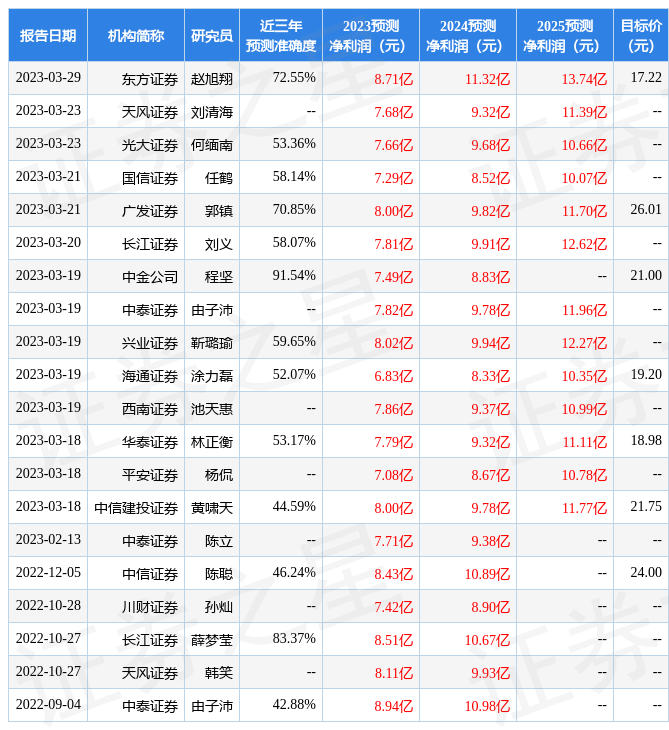This screenshot has height=730, width=669.
Task: Select target price 24.00
Action: (646, 573)
